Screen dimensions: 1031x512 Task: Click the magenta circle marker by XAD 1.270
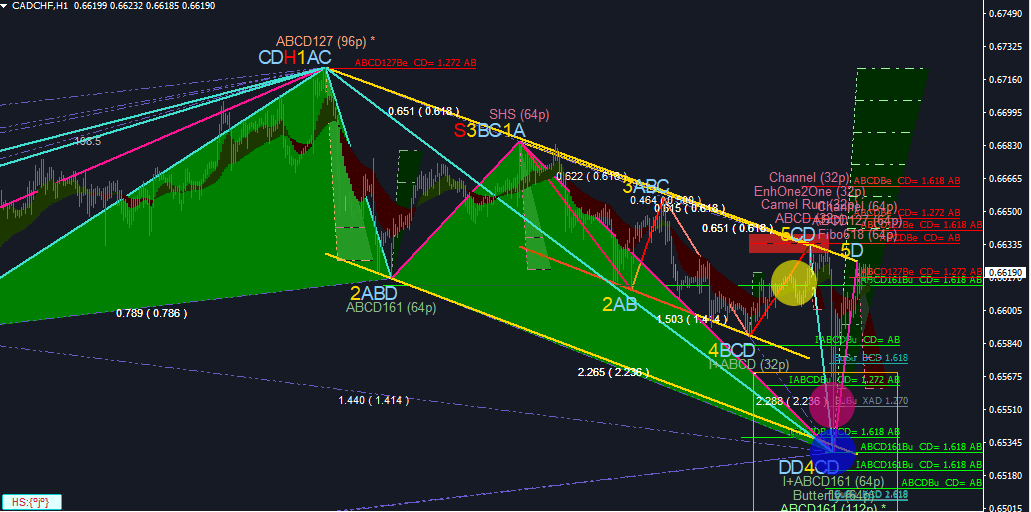point(831,404)
